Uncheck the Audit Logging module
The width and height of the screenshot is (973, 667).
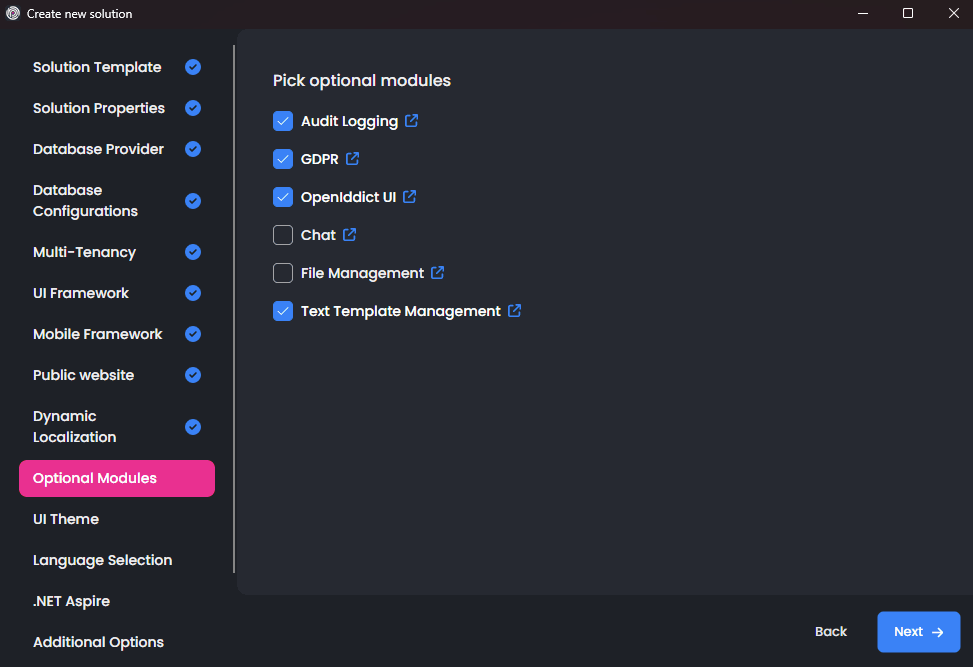pos(283,120)
